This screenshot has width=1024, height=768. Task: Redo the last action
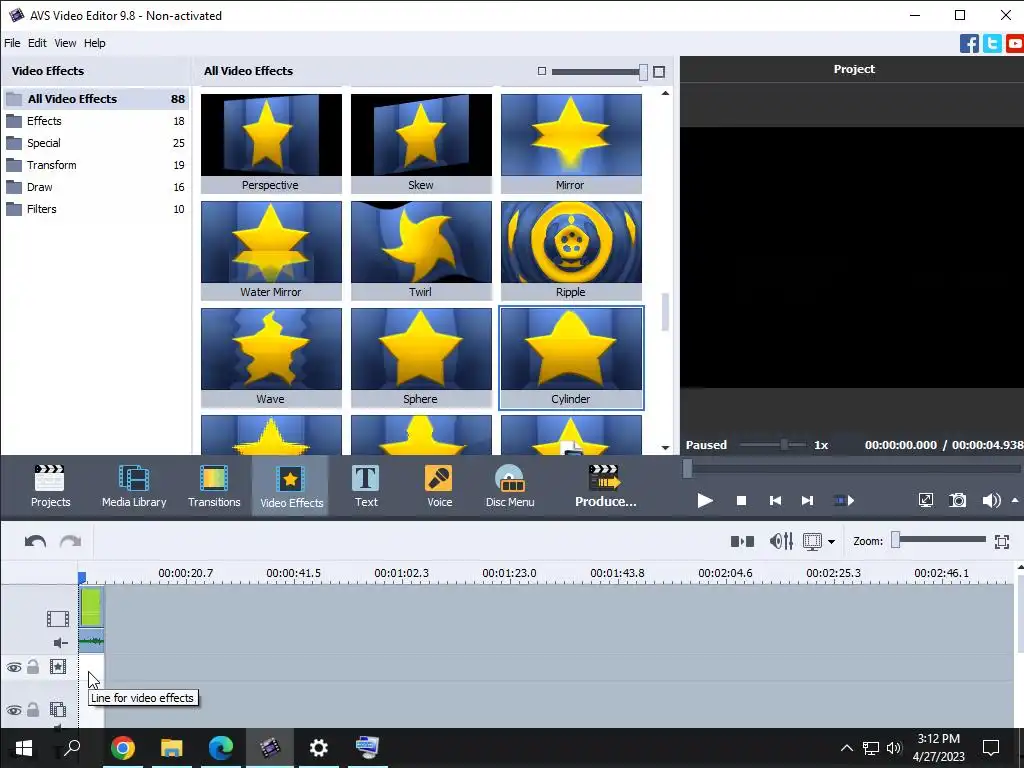71,541
